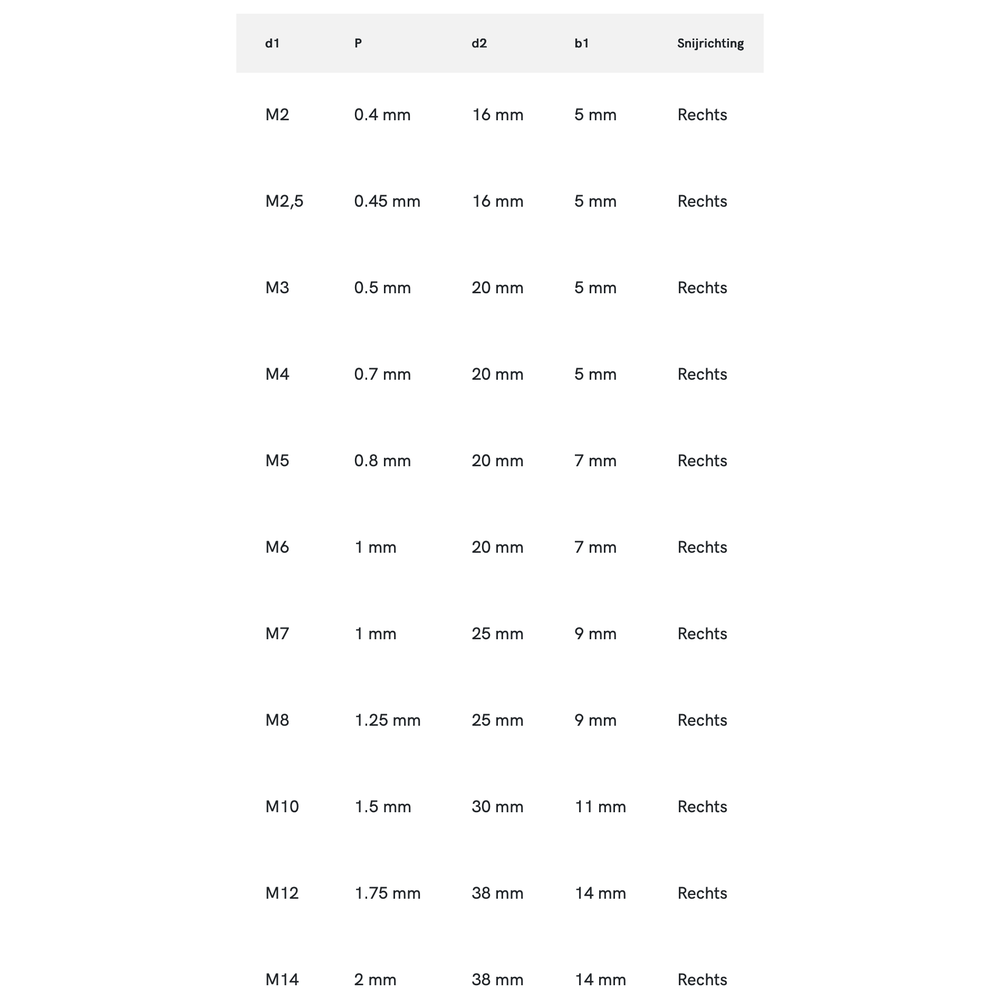
Task: Click the d2 column header
Action: (x=479, y=44)
